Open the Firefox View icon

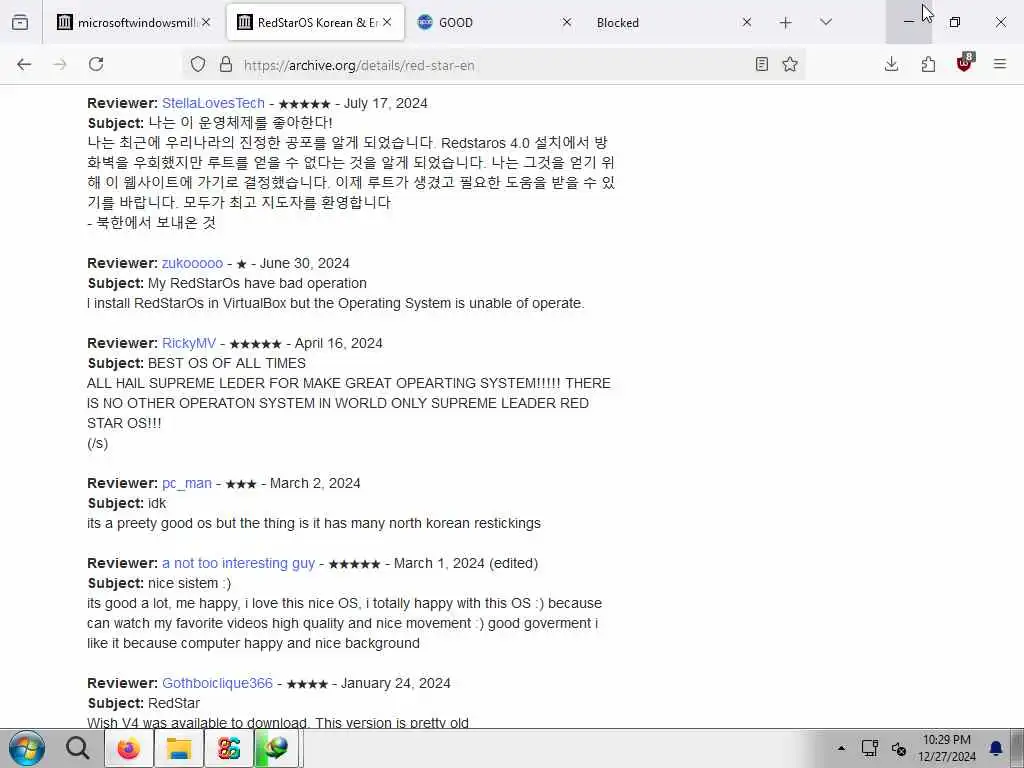[x=20, y=22]
